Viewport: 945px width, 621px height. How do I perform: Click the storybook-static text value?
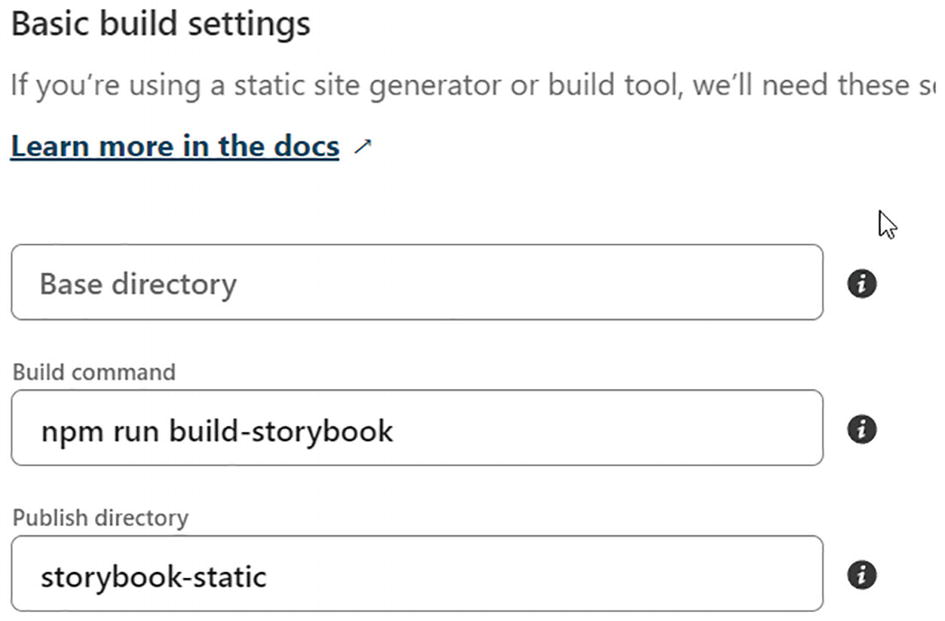click(x=153, y=576)
